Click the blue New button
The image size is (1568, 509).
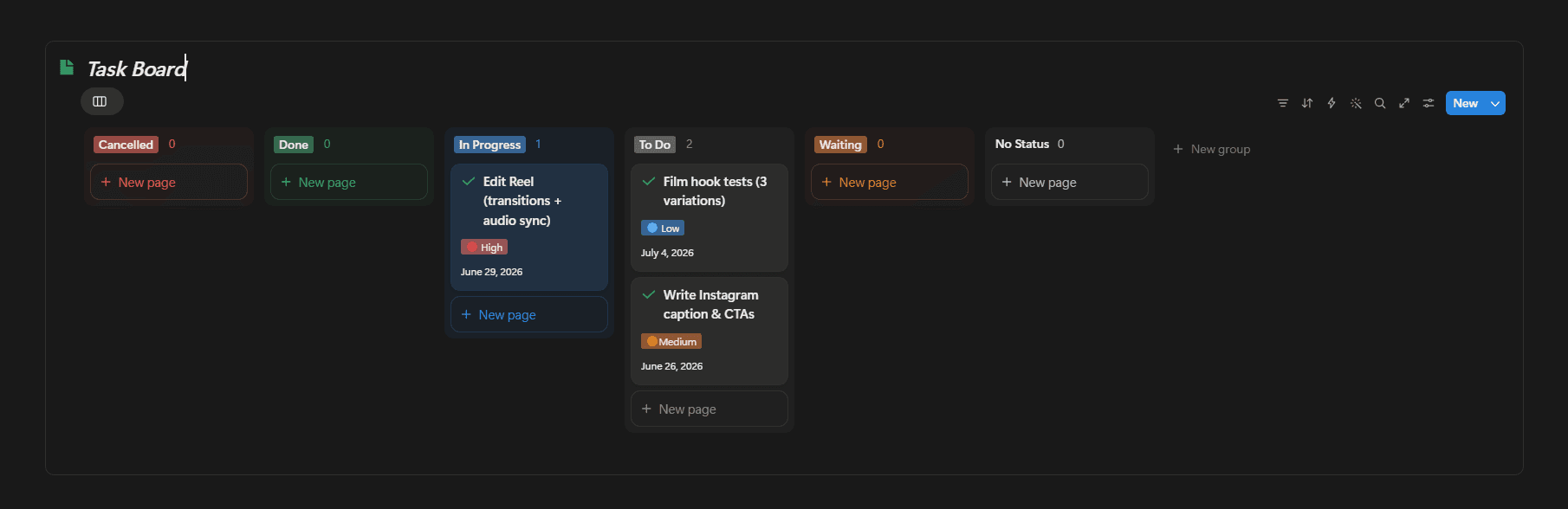pos(1466,103)
